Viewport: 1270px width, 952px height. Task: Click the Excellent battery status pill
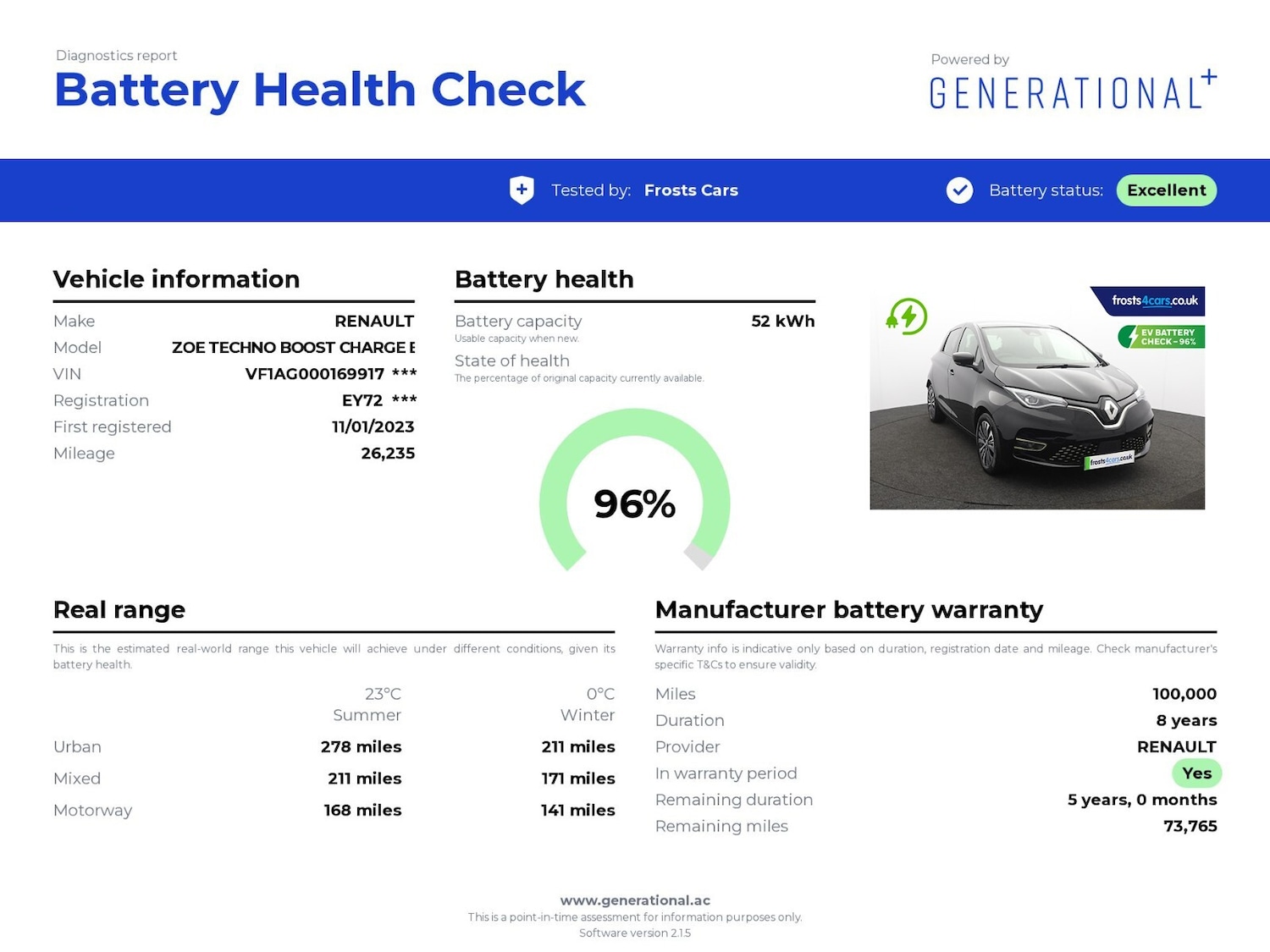[1166, 190]
